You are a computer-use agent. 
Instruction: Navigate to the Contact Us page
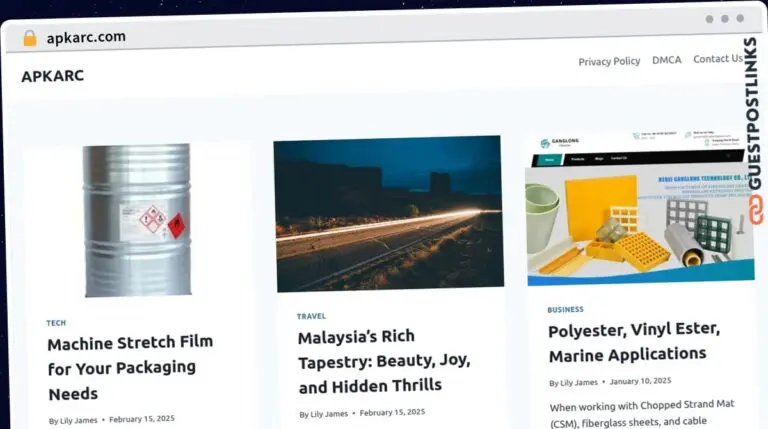coord(718,59)
